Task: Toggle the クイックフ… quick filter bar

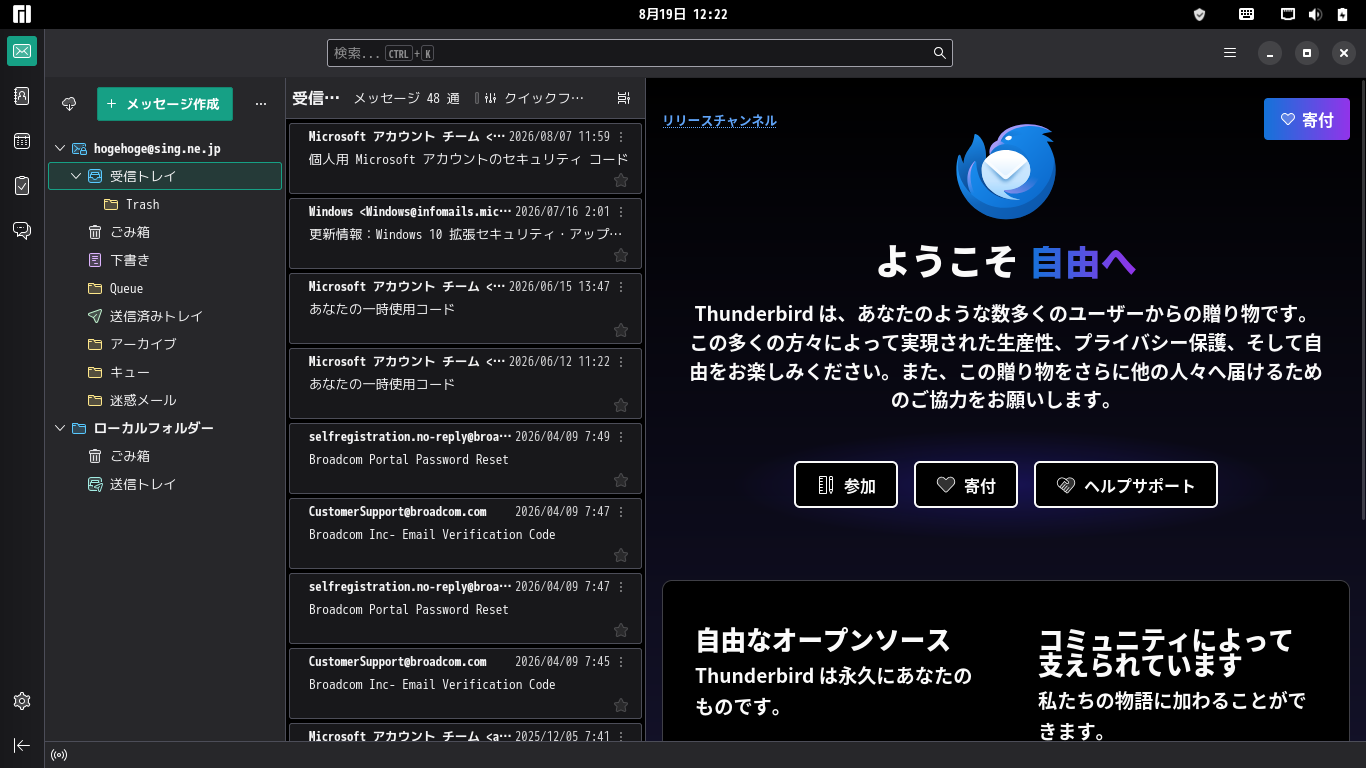Action: tap(535, 98)
